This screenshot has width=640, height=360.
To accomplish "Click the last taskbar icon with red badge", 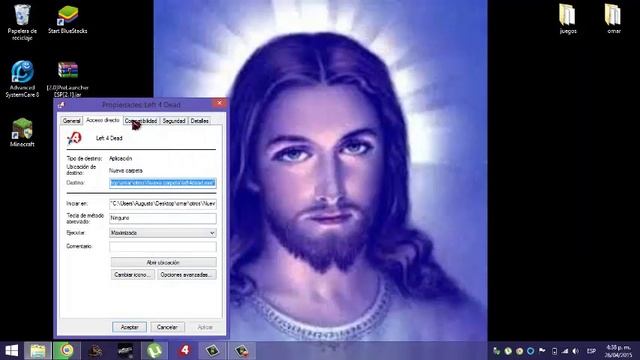I will (242, 351).
